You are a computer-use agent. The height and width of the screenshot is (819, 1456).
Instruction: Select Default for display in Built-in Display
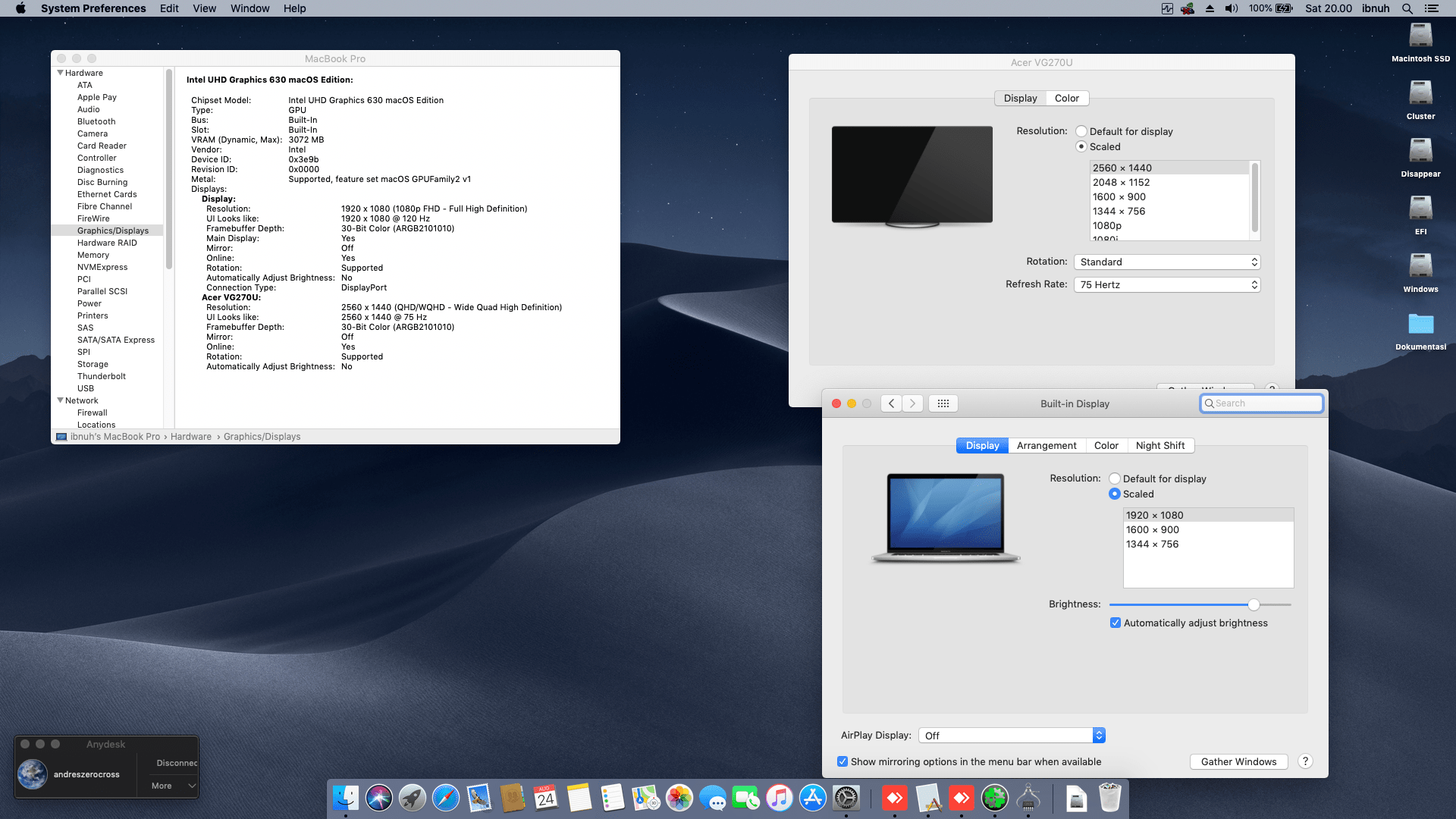coord(1115,479)
